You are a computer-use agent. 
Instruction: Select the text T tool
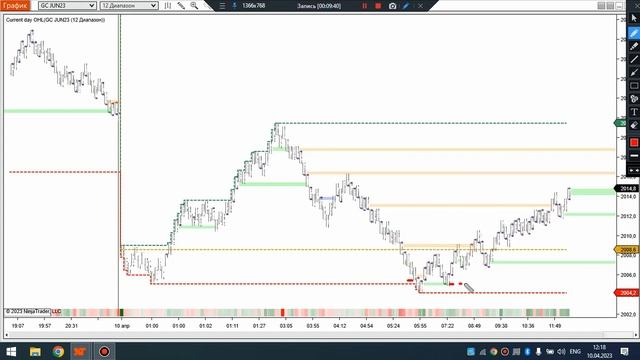634,112
